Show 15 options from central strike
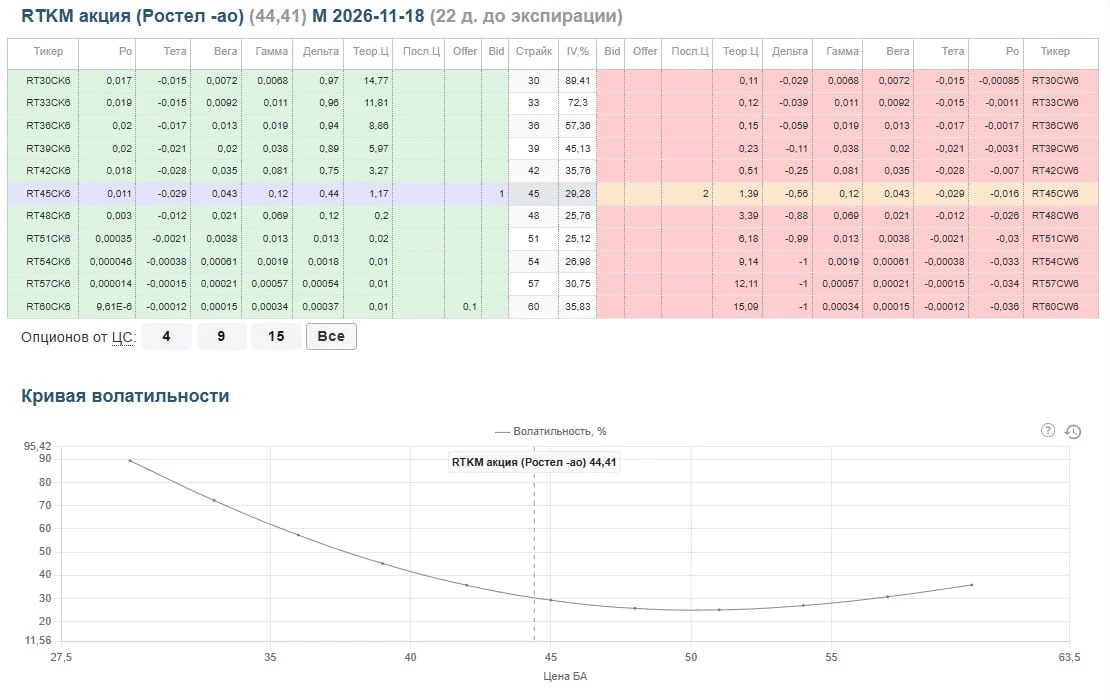 [x=276, y=336]
